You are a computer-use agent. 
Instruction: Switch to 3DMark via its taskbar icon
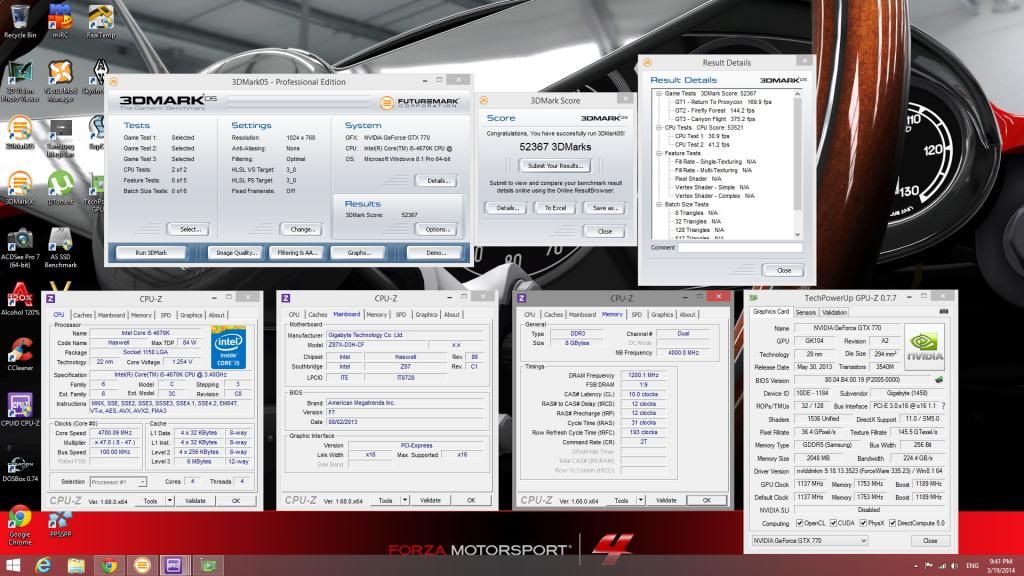point(142,565)
